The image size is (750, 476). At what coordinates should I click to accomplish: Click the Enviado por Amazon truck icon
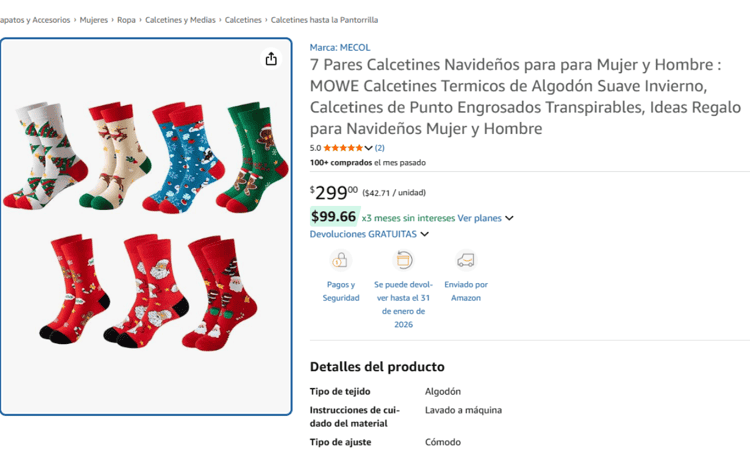click(x=465, y=260)
